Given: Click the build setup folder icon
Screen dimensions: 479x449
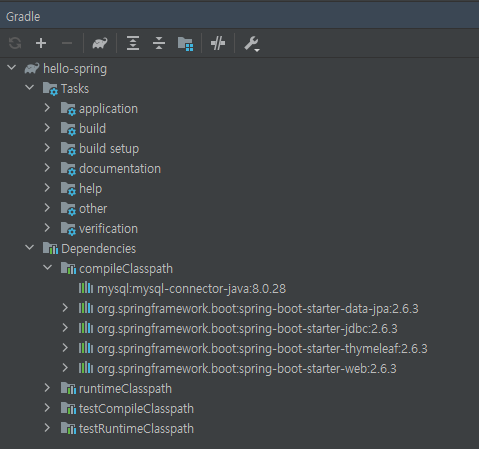Looking at the screenshot, I should tap(68, 149).
